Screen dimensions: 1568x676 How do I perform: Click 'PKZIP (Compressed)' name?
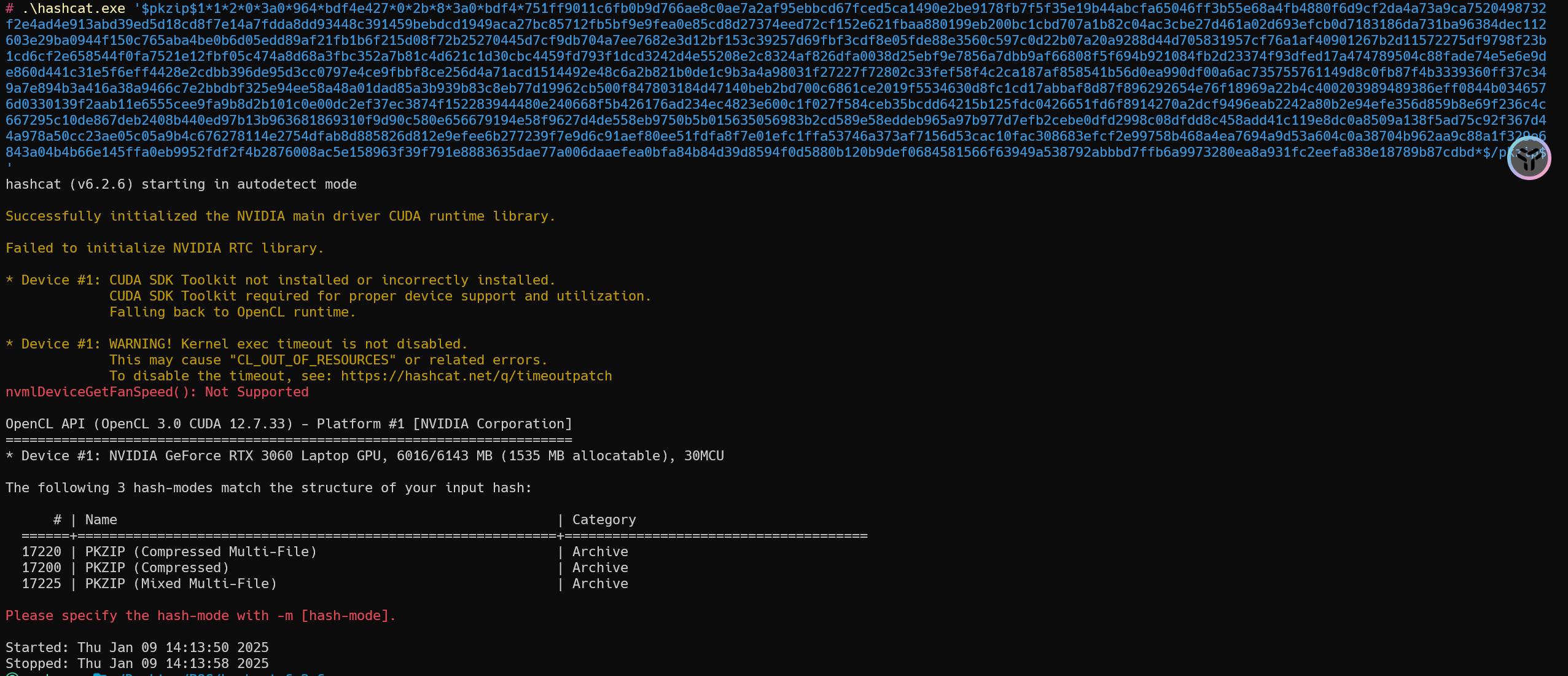pos(157,568)
